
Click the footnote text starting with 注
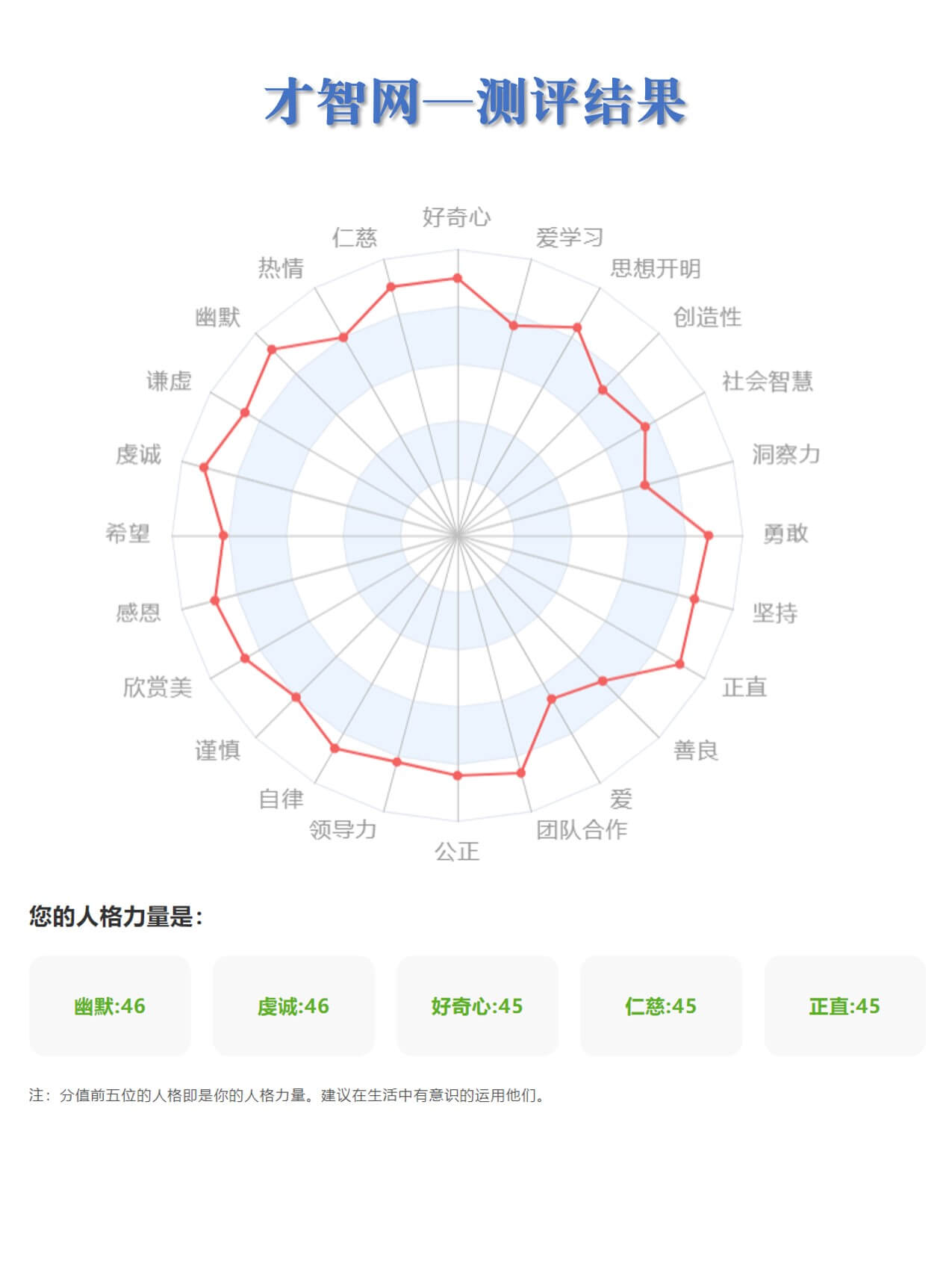coord(288,1095)
